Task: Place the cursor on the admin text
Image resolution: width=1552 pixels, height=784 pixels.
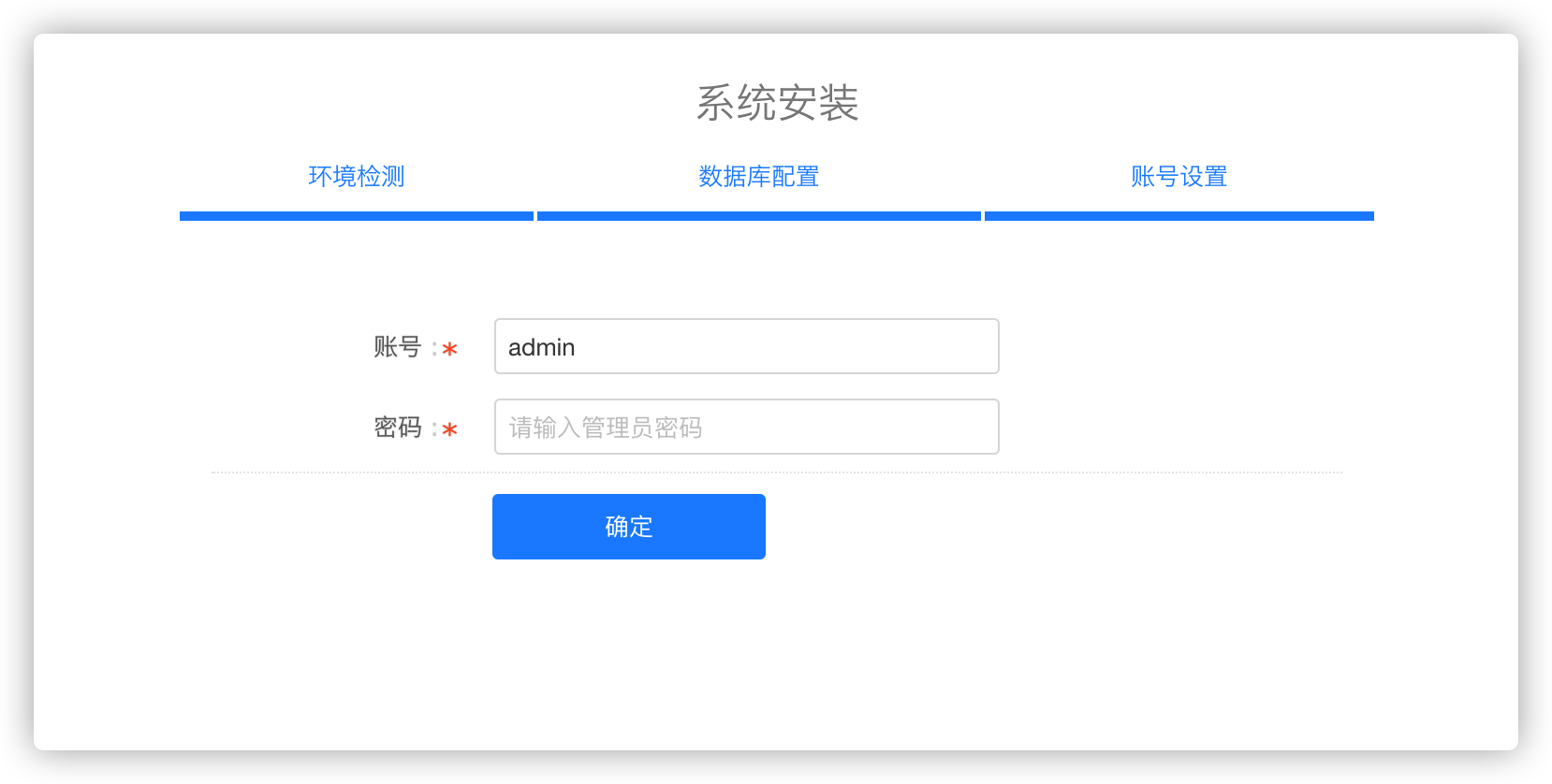Action: point(541,347)
